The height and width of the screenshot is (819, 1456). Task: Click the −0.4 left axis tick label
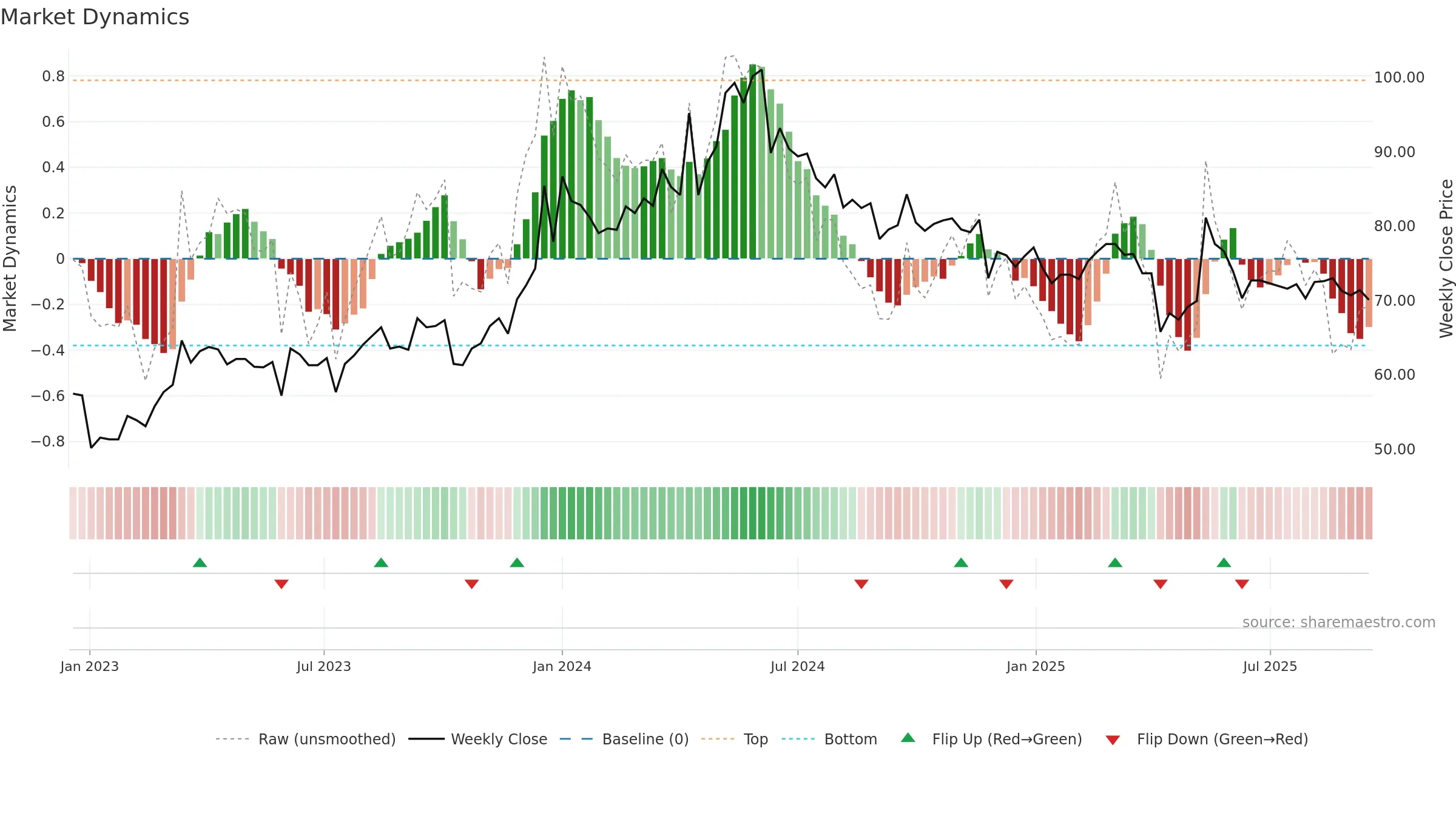[48, 350]
